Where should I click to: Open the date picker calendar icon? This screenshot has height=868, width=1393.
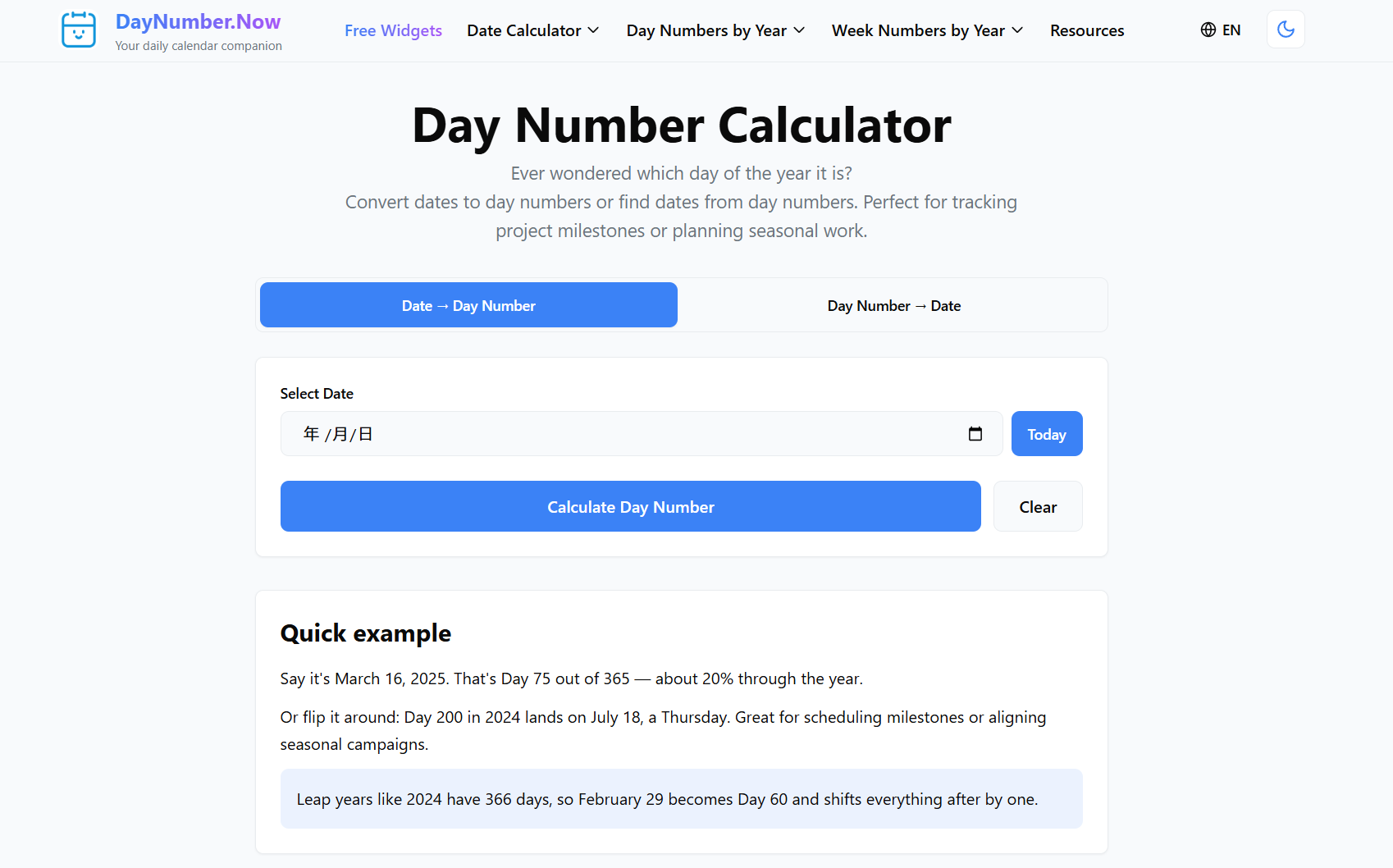point(975,434)
